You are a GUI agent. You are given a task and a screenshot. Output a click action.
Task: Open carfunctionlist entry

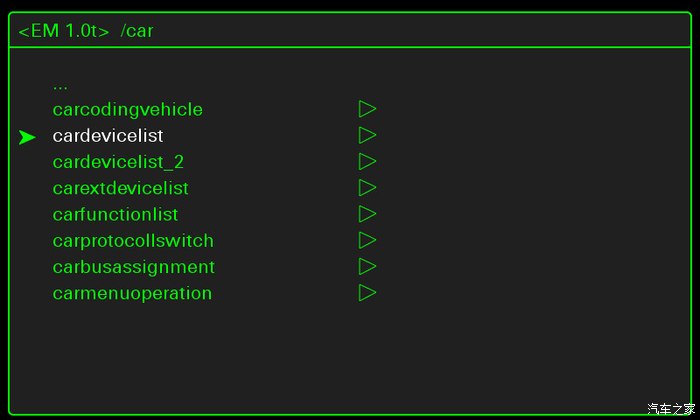click(115, 214)
